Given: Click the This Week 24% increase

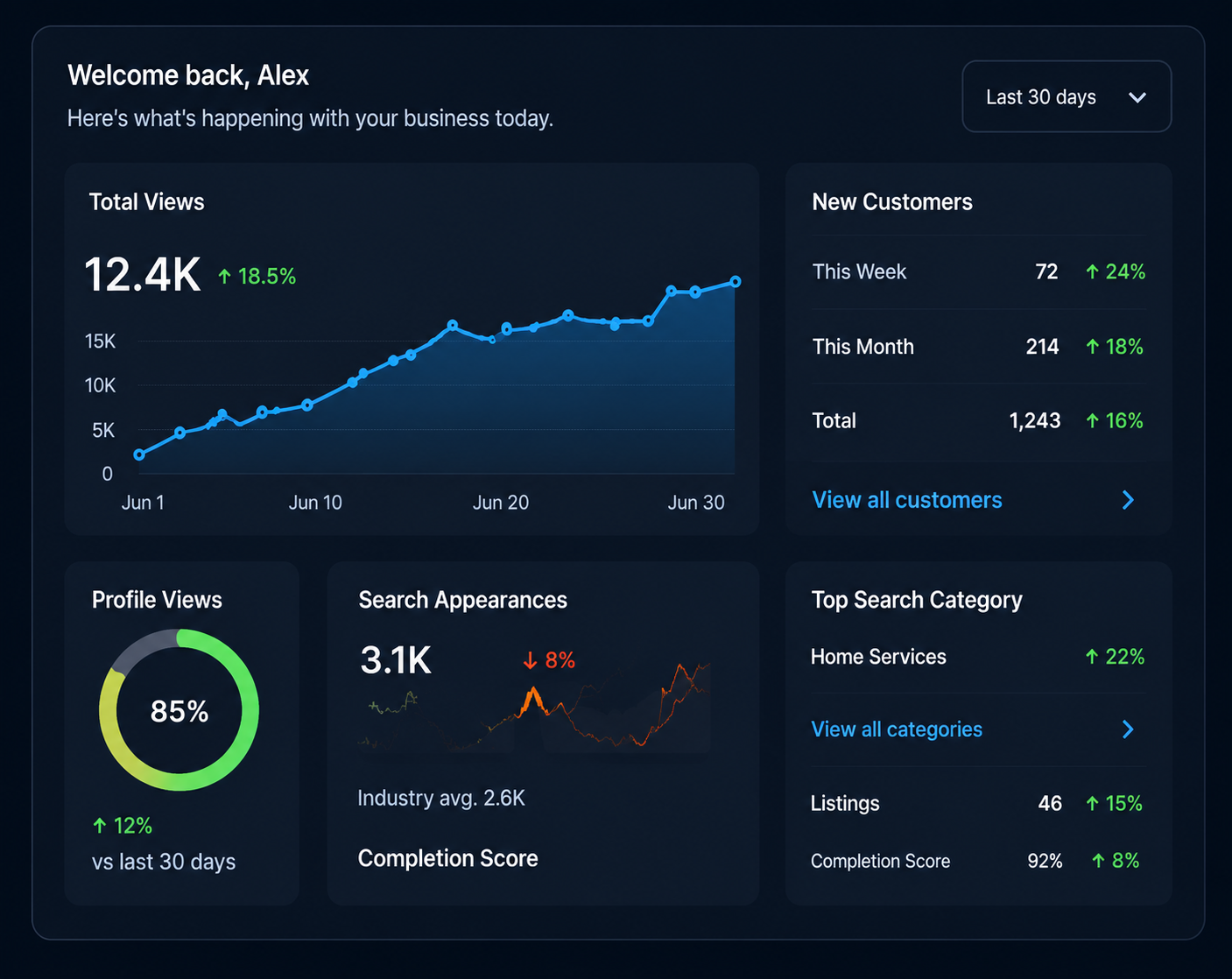Looking at the screenshot, I should click(x=1116, y=271).
